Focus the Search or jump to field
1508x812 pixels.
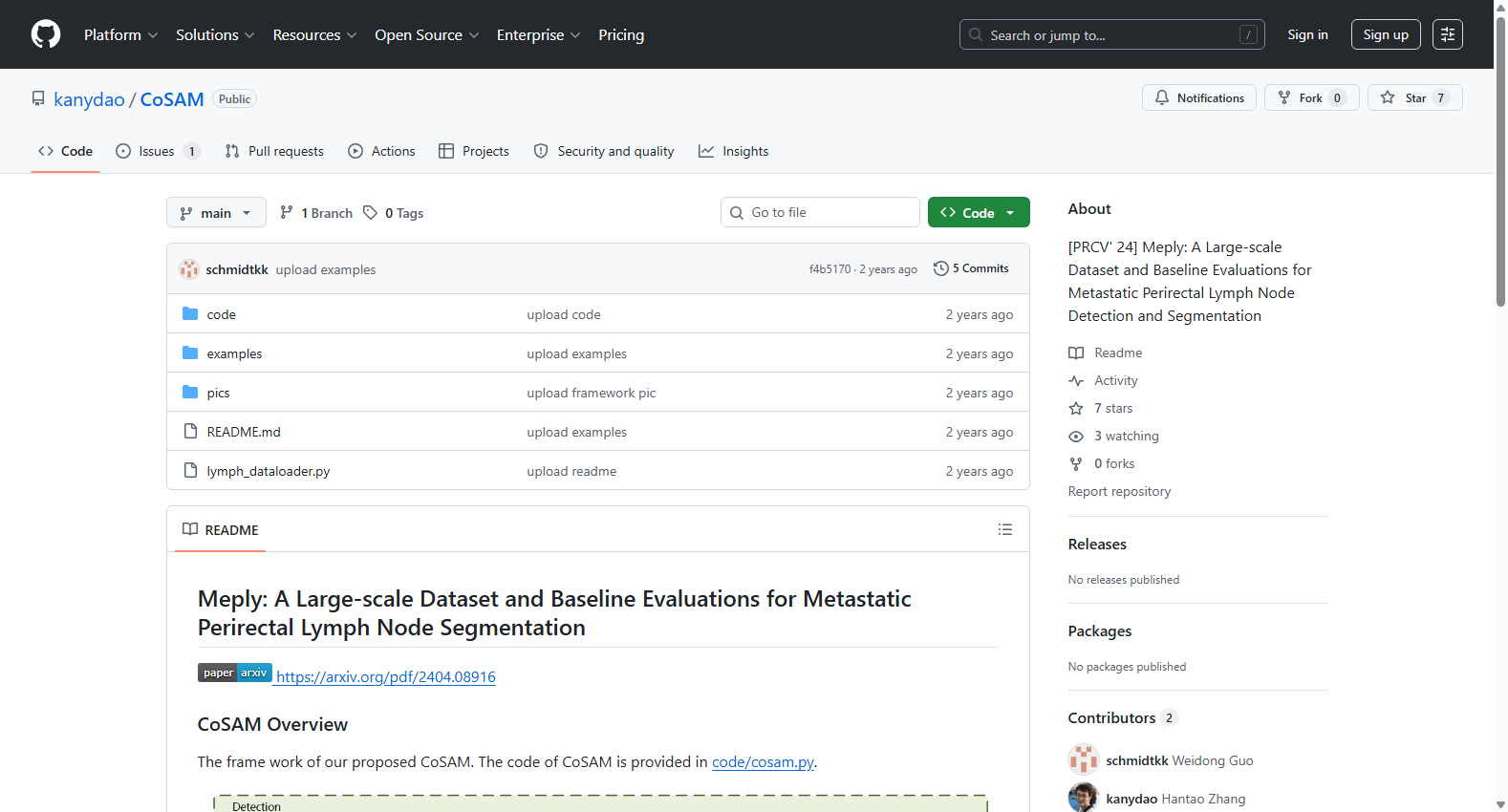pos(1112,34)
